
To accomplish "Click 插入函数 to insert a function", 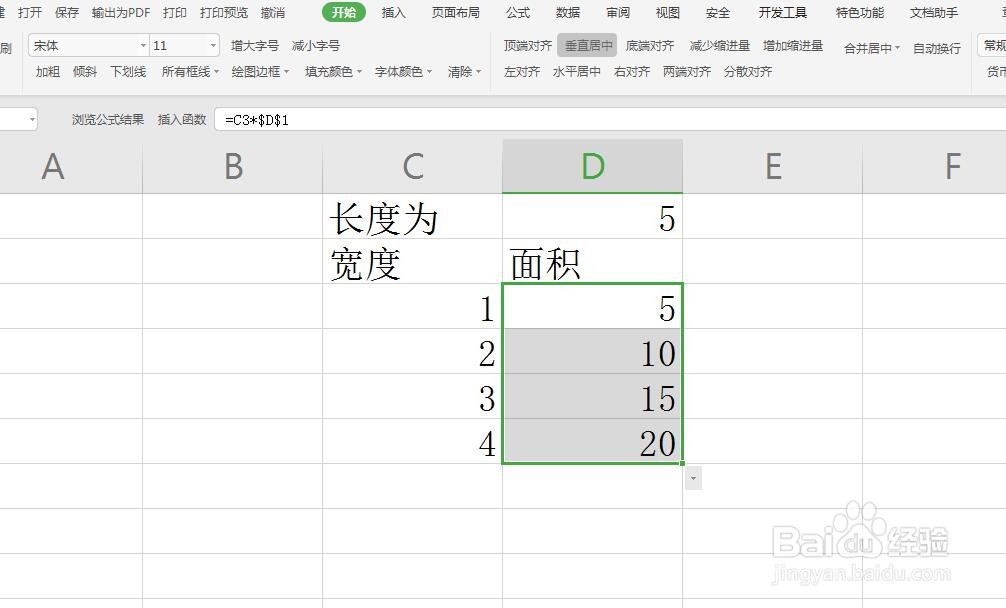I will click(182, 118).
